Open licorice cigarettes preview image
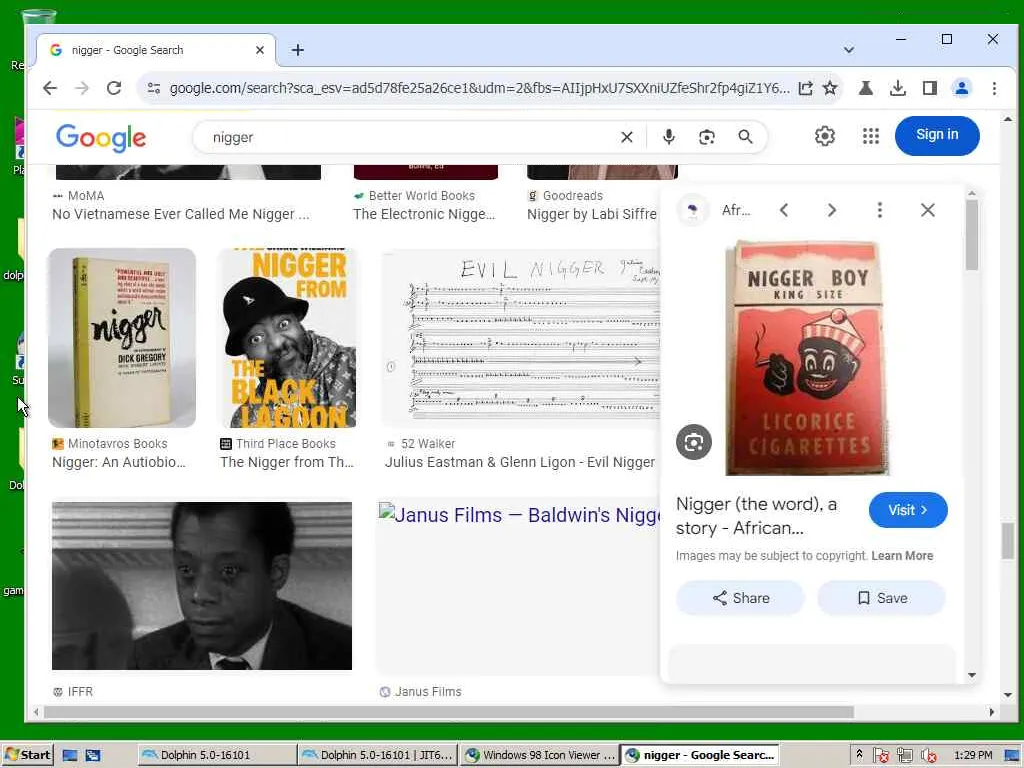The image size is (1024, 768). tap(807, 357)
